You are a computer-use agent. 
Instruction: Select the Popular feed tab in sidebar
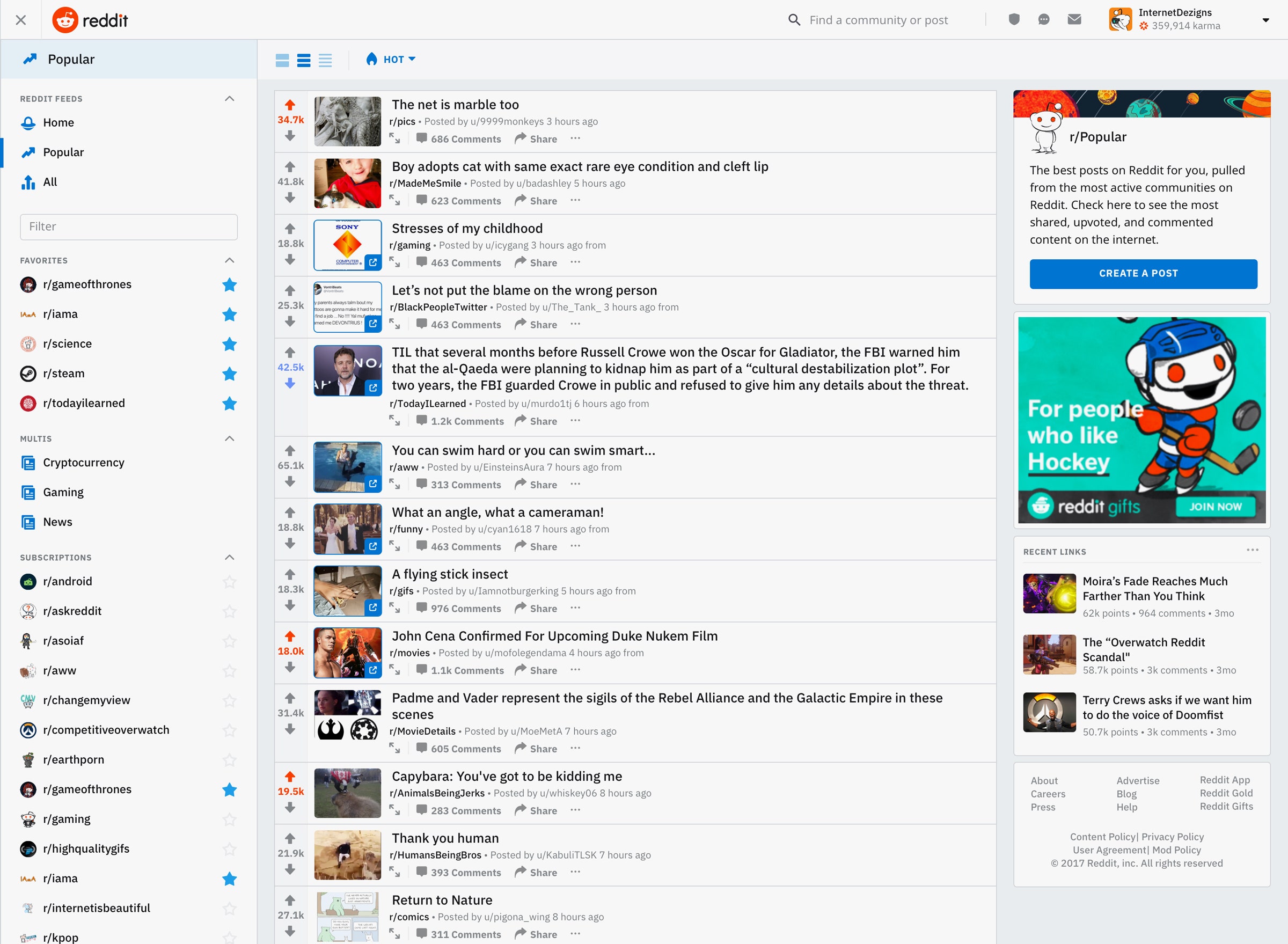pyautogui.click(x=62, y=152)
